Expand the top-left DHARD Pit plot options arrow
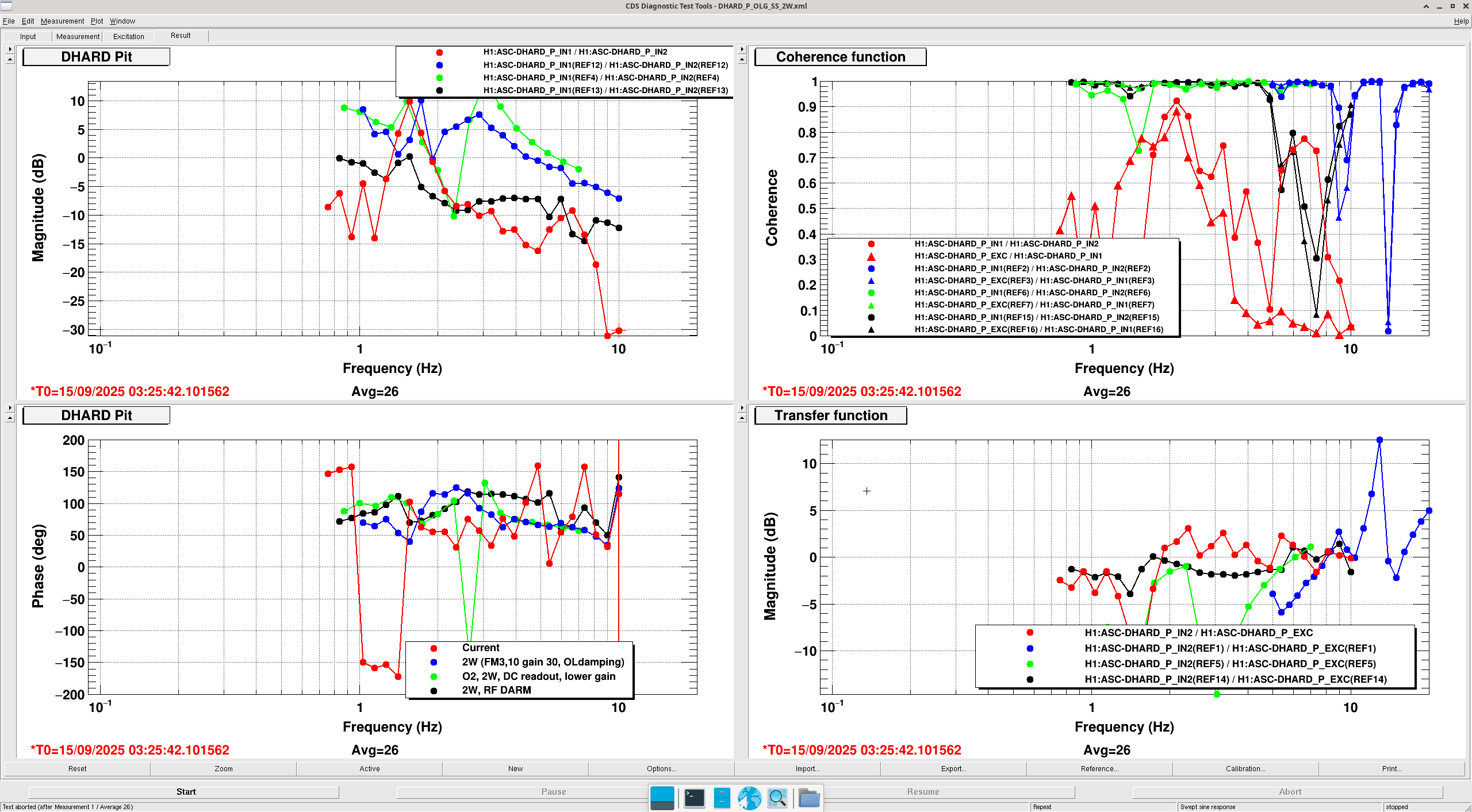This screenshot has width=1472, height=812. [10, 49]
